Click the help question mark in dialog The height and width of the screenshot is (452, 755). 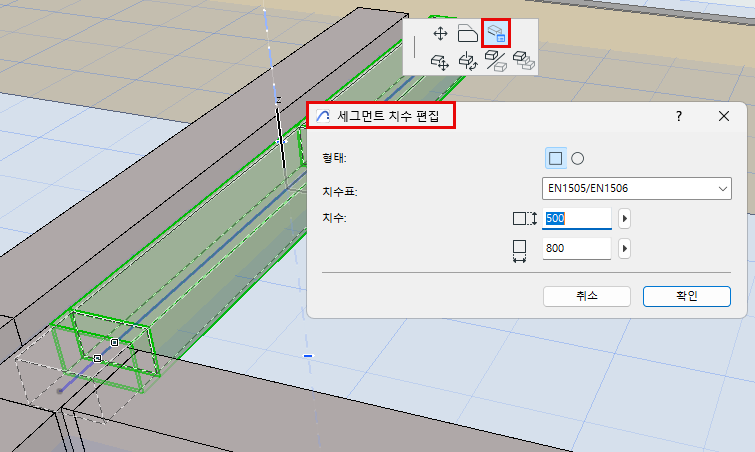(x=679, y=116)
